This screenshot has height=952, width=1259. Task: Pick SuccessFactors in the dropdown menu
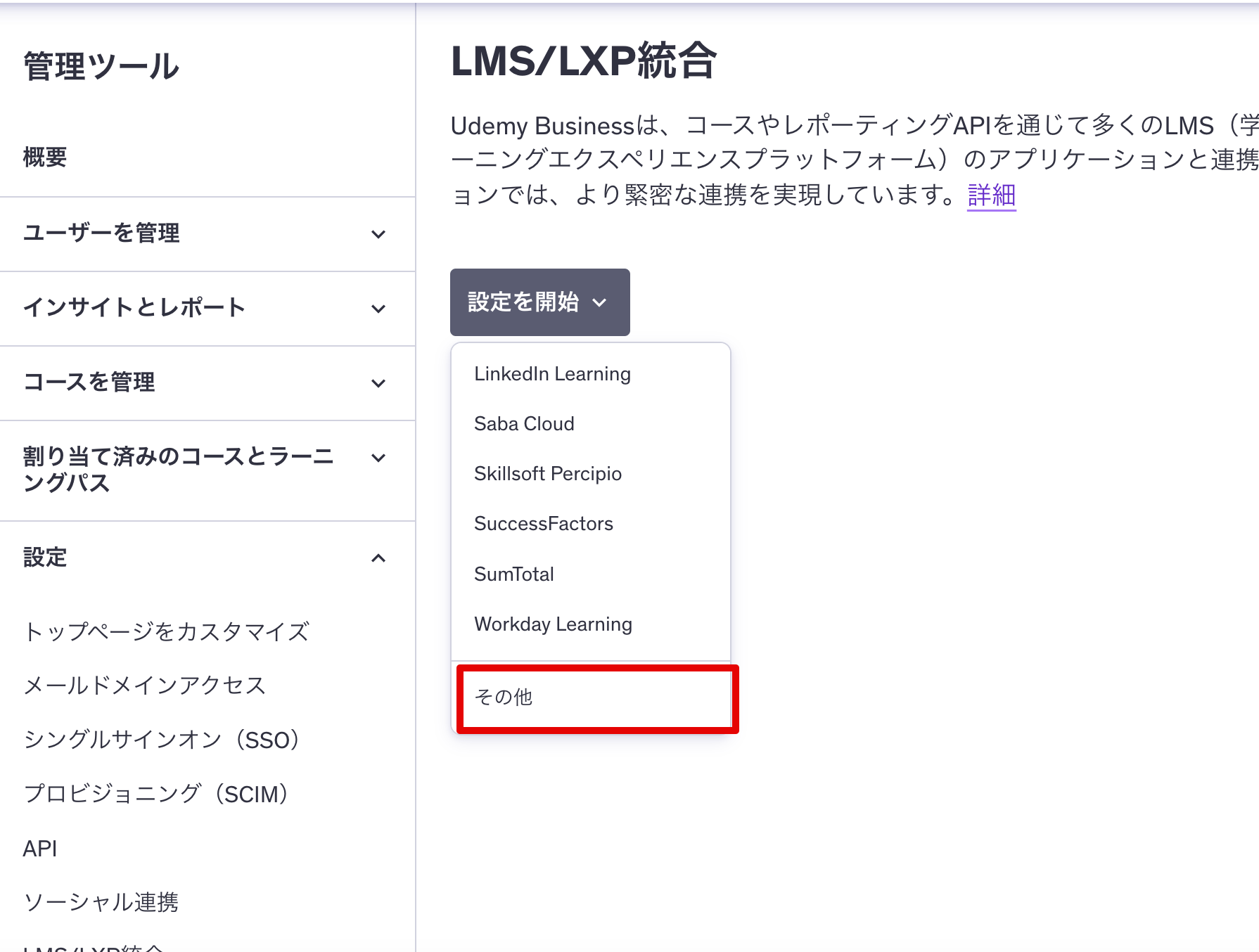(543, 524)
